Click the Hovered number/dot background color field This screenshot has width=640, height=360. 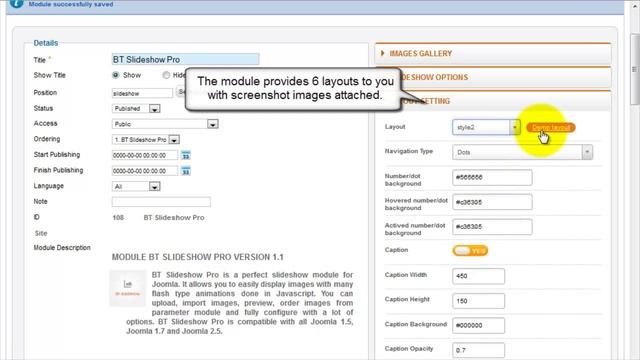(492, 202)
